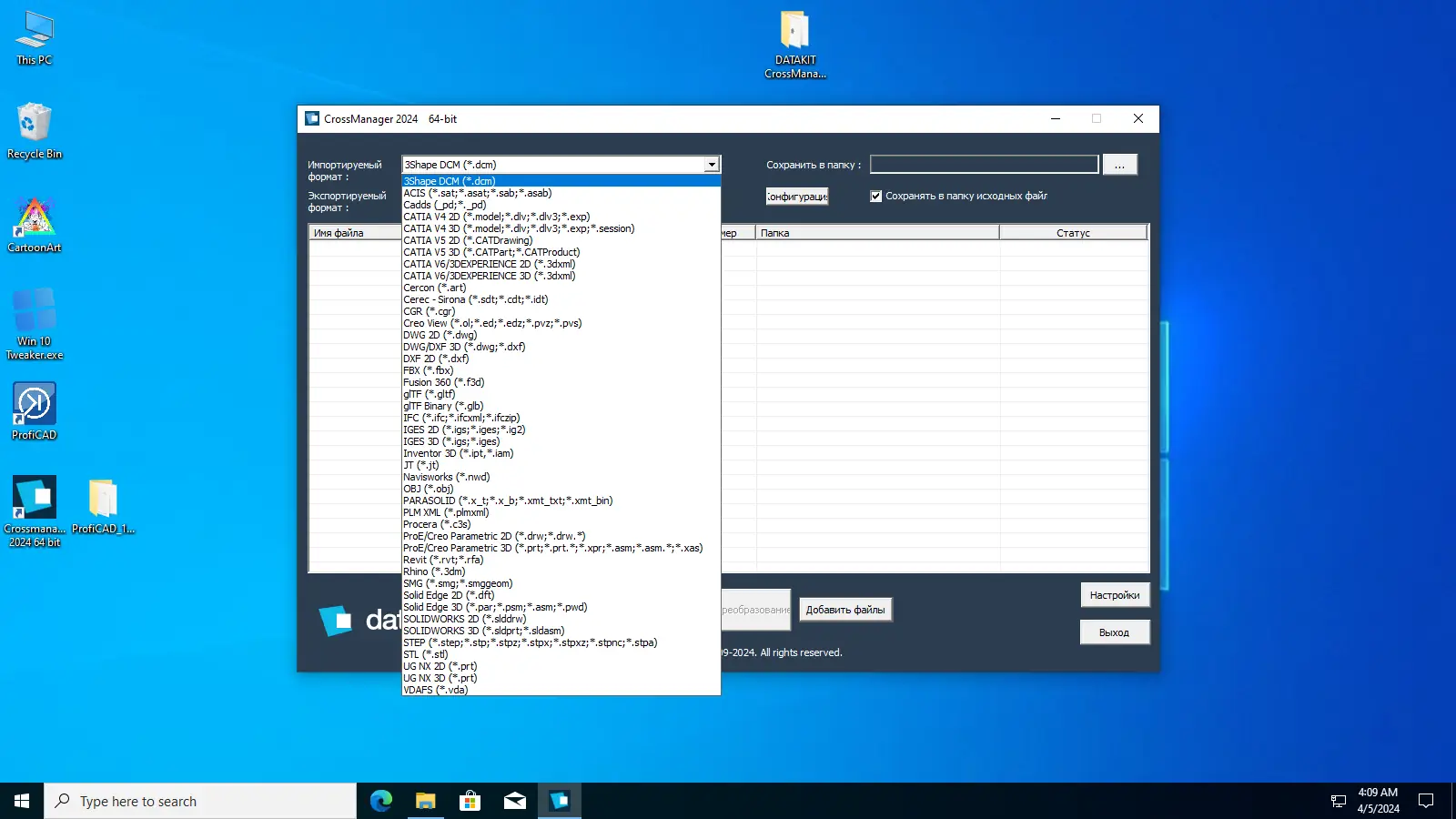Click the CrossManager taskbar icon

click(x=559, y=801)
